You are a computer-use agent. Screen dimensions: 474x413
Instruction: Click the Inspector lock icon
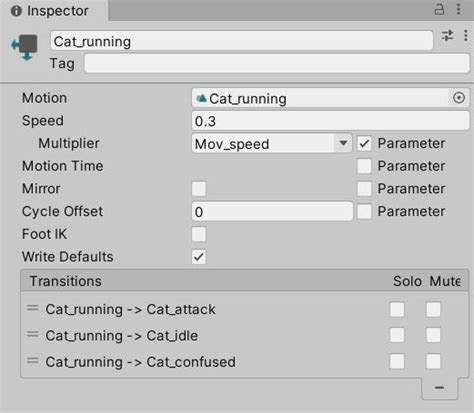coord(439,9)
